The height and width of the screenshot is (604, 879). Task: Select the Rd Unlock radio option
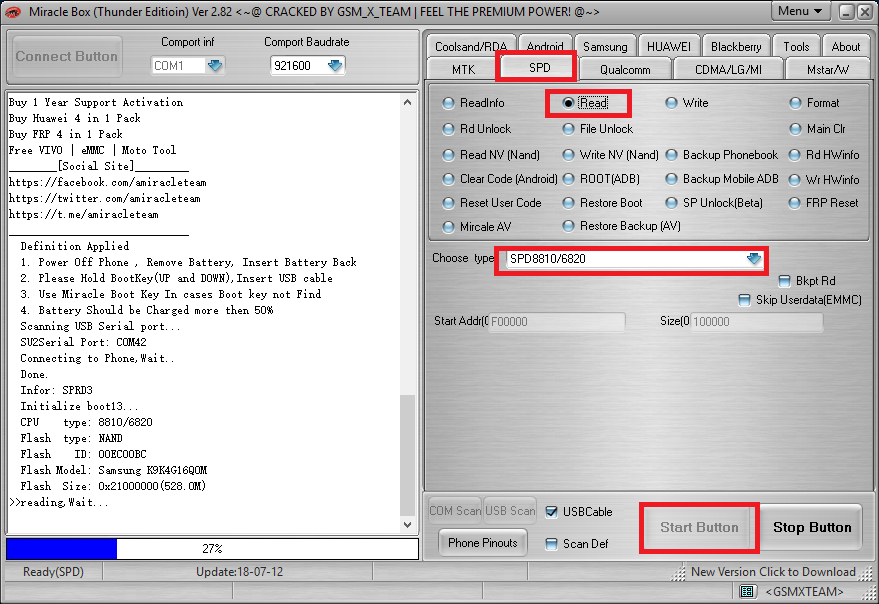click(477, 129)
